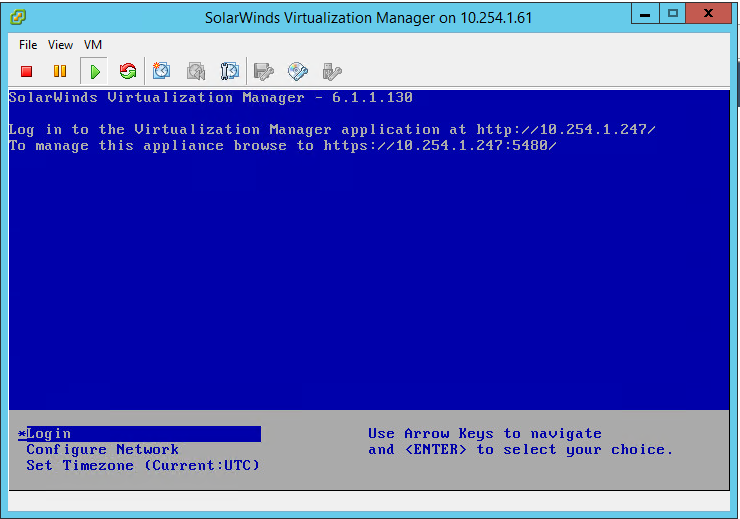Revert to current snapshot icon
This screenshot has width=740, height=519.
pos(196,72)
